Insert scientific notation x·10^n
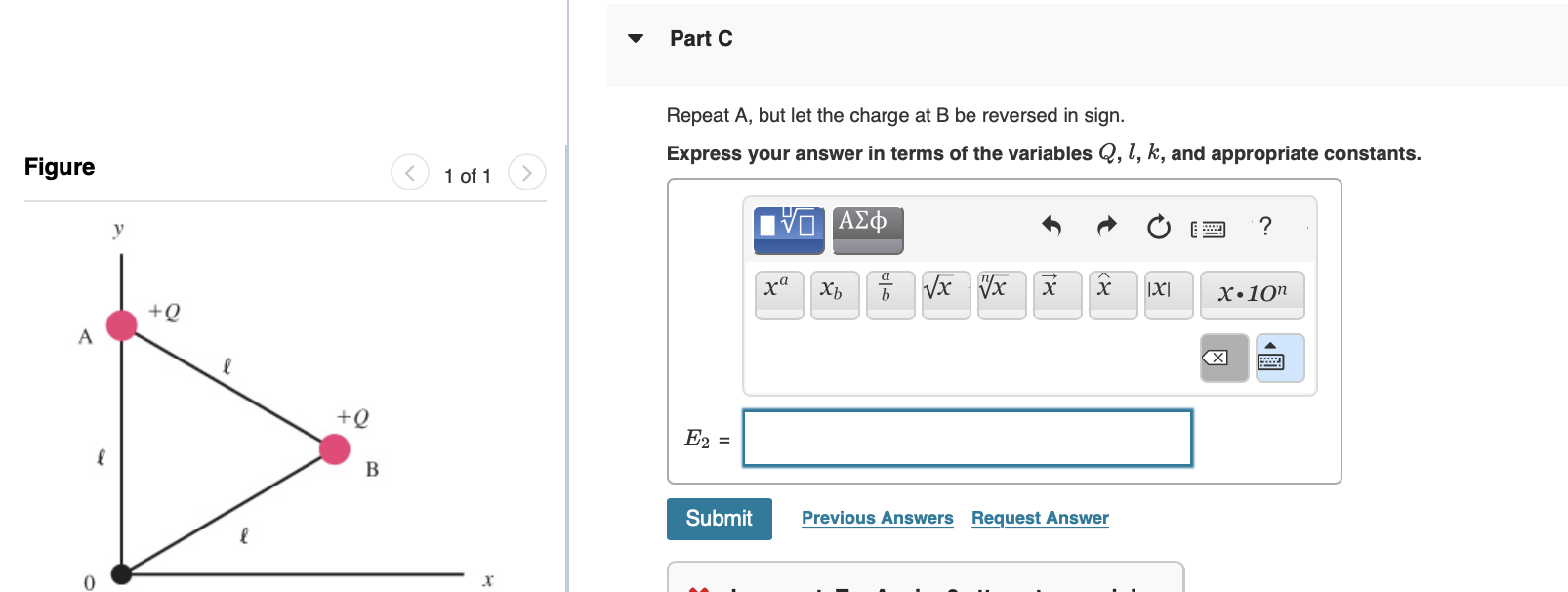Screen dimensions: 1568x592 (1253, 294)
